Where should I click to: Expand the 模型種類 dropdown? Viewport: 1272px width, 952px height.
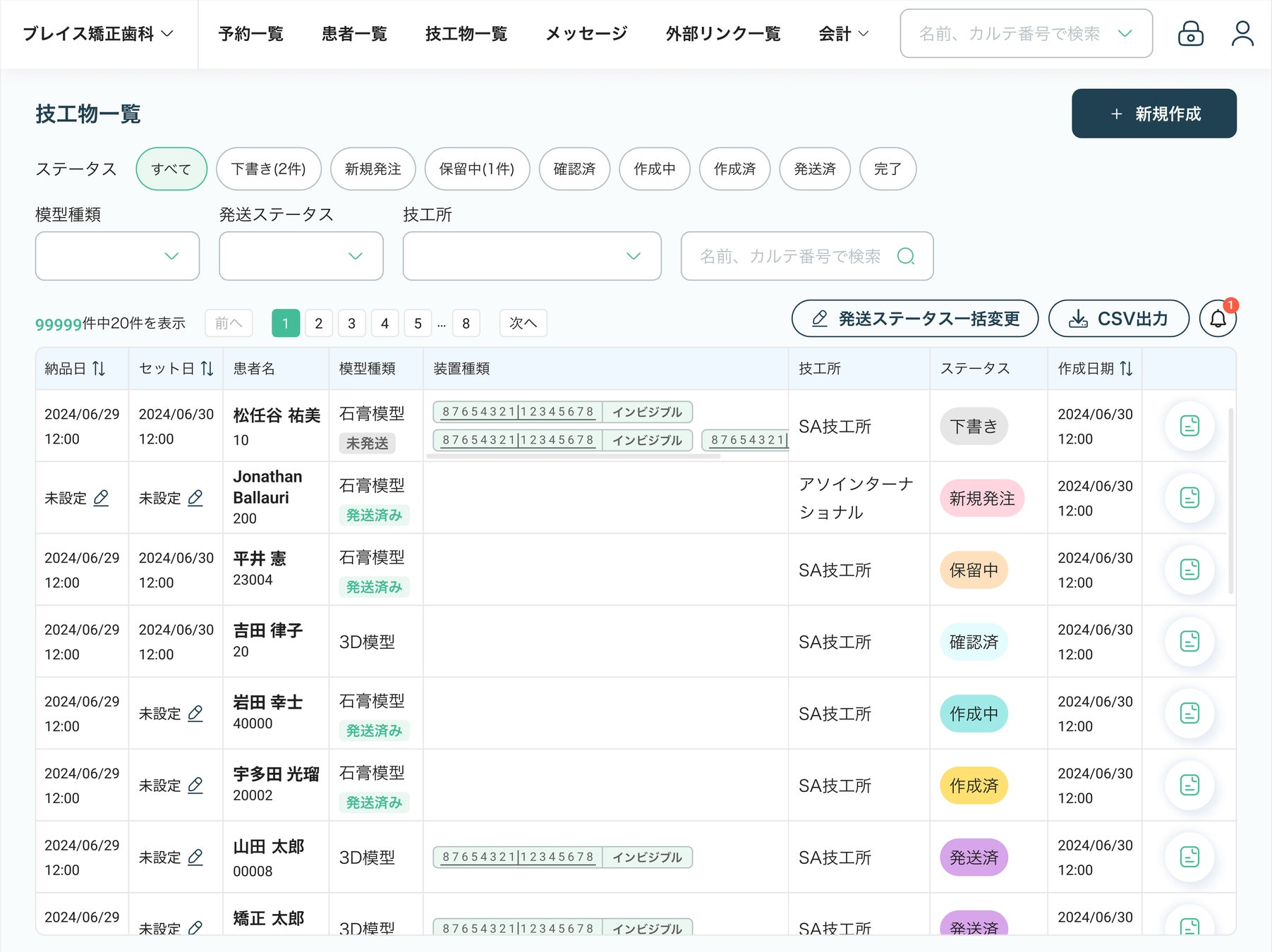point(117,256)
